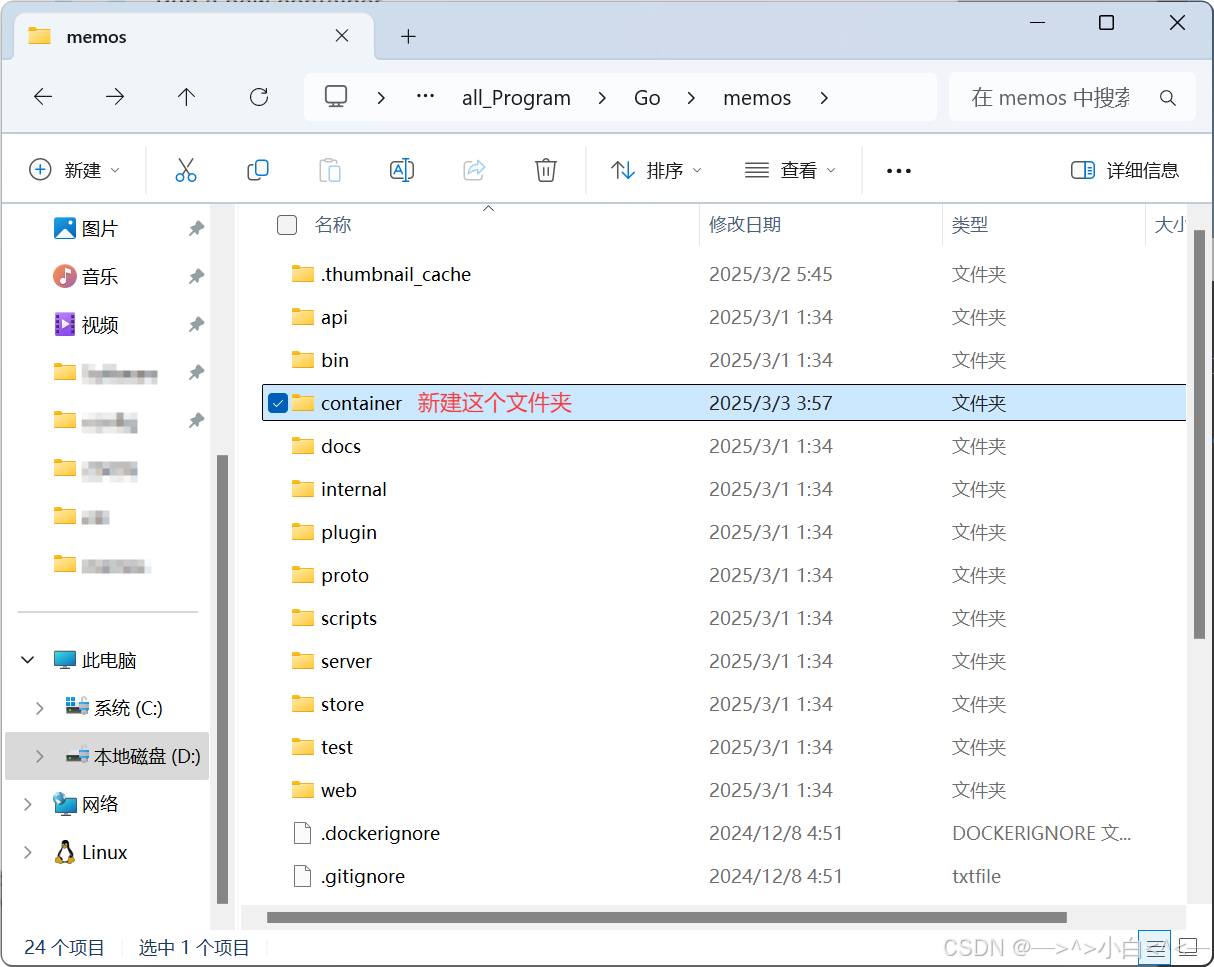Click the Copy icon in the command bar
Image resolution: width=1214 pixels, height=967 pixels.
(x=258, y=170)
